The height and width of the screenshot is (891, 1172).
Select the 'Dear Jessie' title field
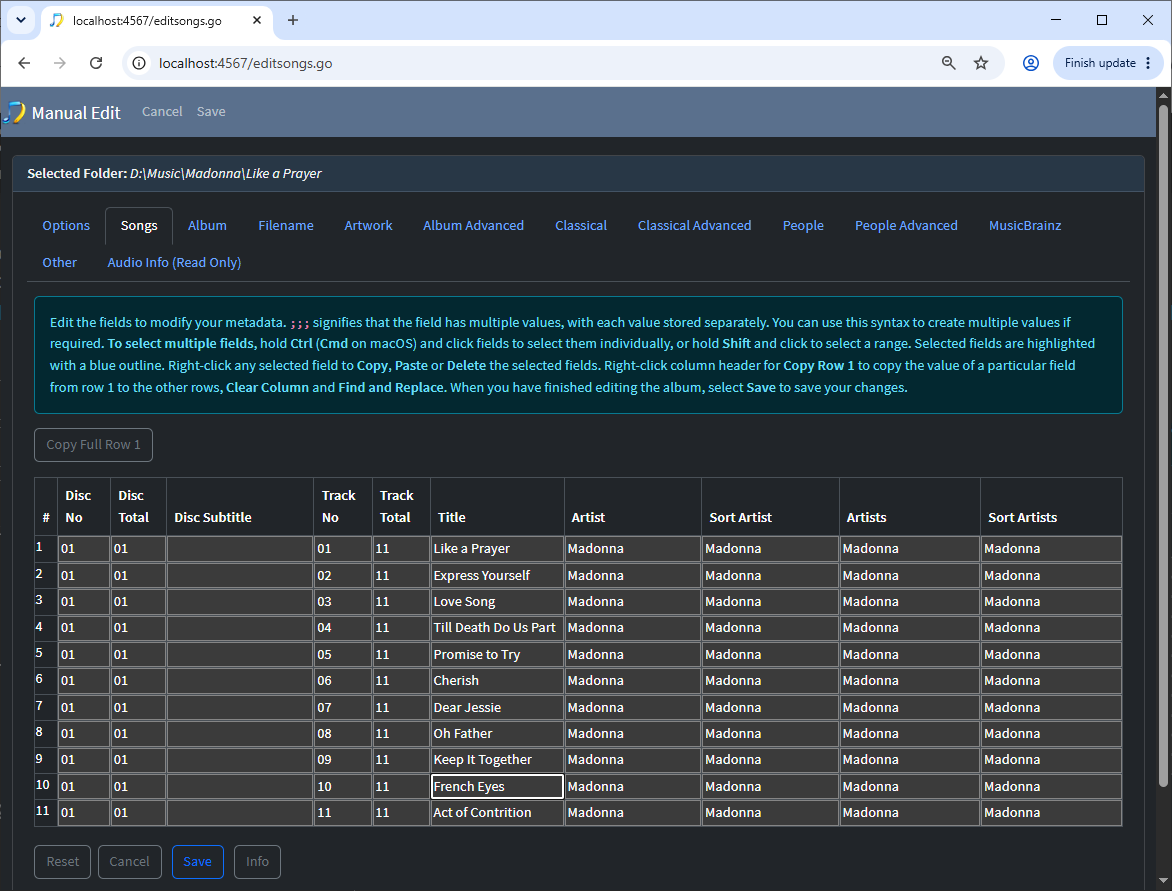click(x=497, y=707)
